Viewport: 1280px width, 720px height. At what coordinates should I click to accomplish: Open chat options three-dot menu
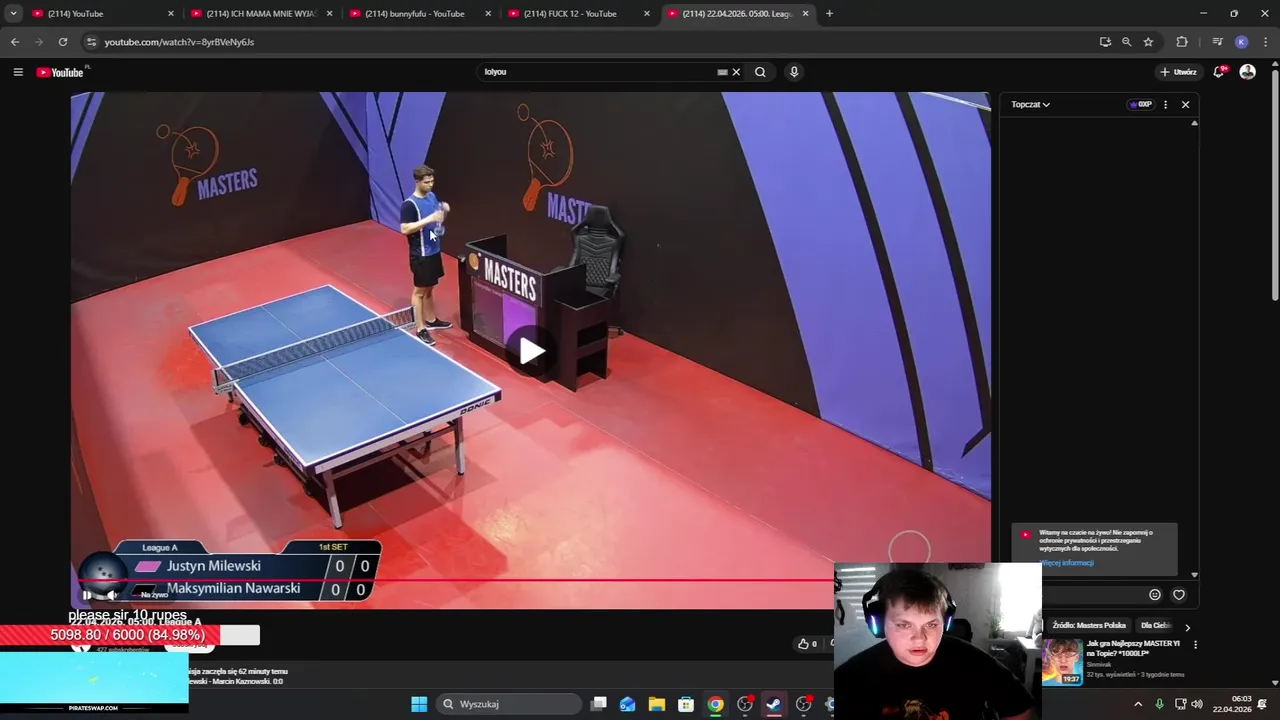[x=1165, y=104]
